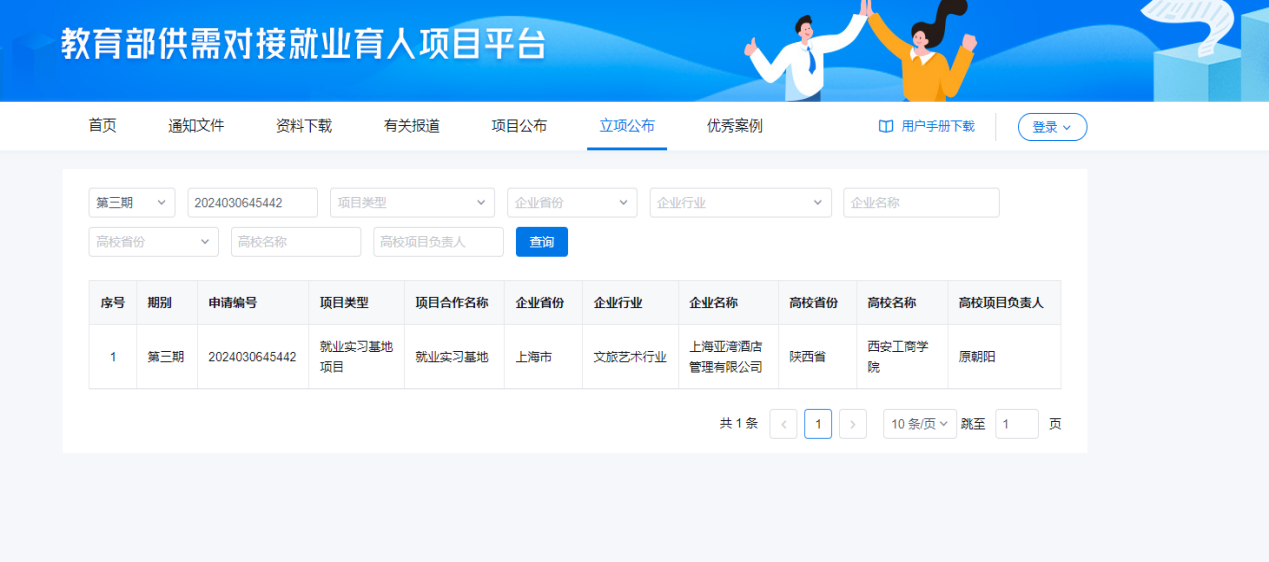
Task: Change the 10条/页 page size selector
Action: click(919, 424)
